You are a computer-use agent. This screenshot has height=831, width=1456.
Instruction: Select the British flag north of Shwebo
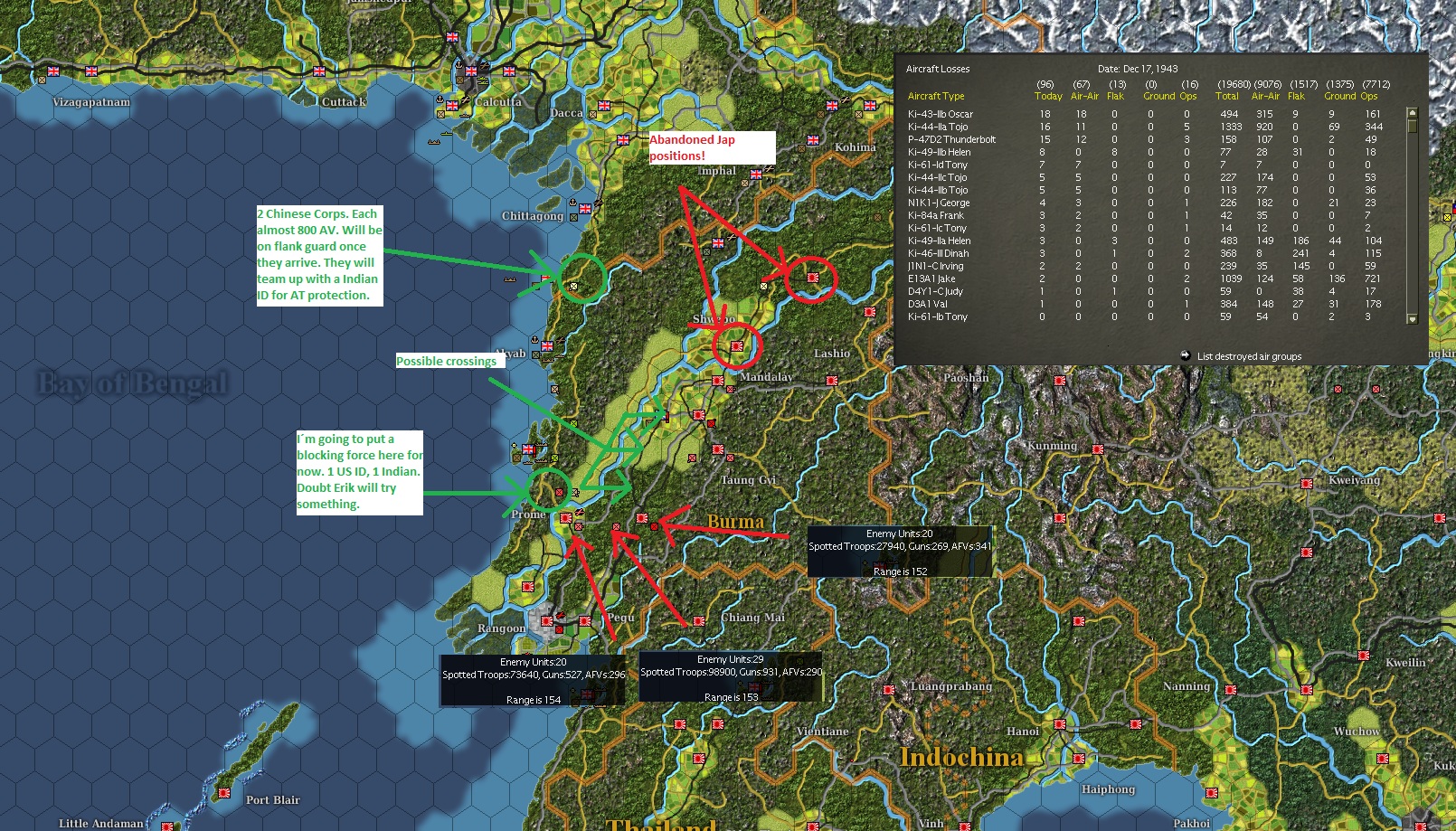coord(718,242)
